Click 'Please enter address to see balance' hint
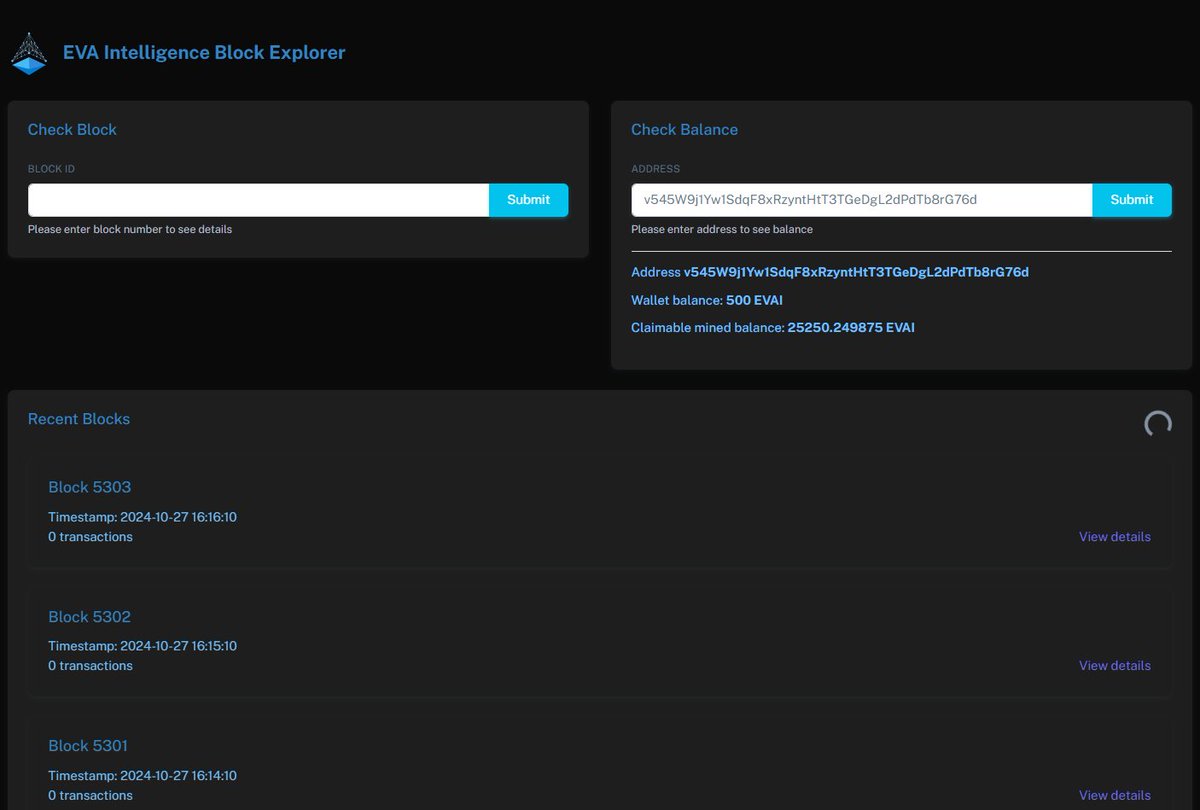Screen dimensions: 1200x810 coord(722,230)
